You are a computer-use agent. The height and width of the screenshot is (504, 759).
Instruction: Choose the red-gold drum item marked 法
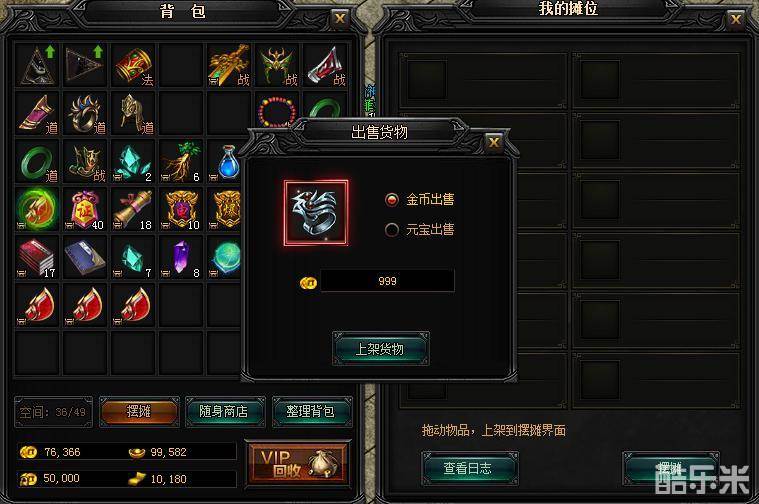click(x=133, y=65)
